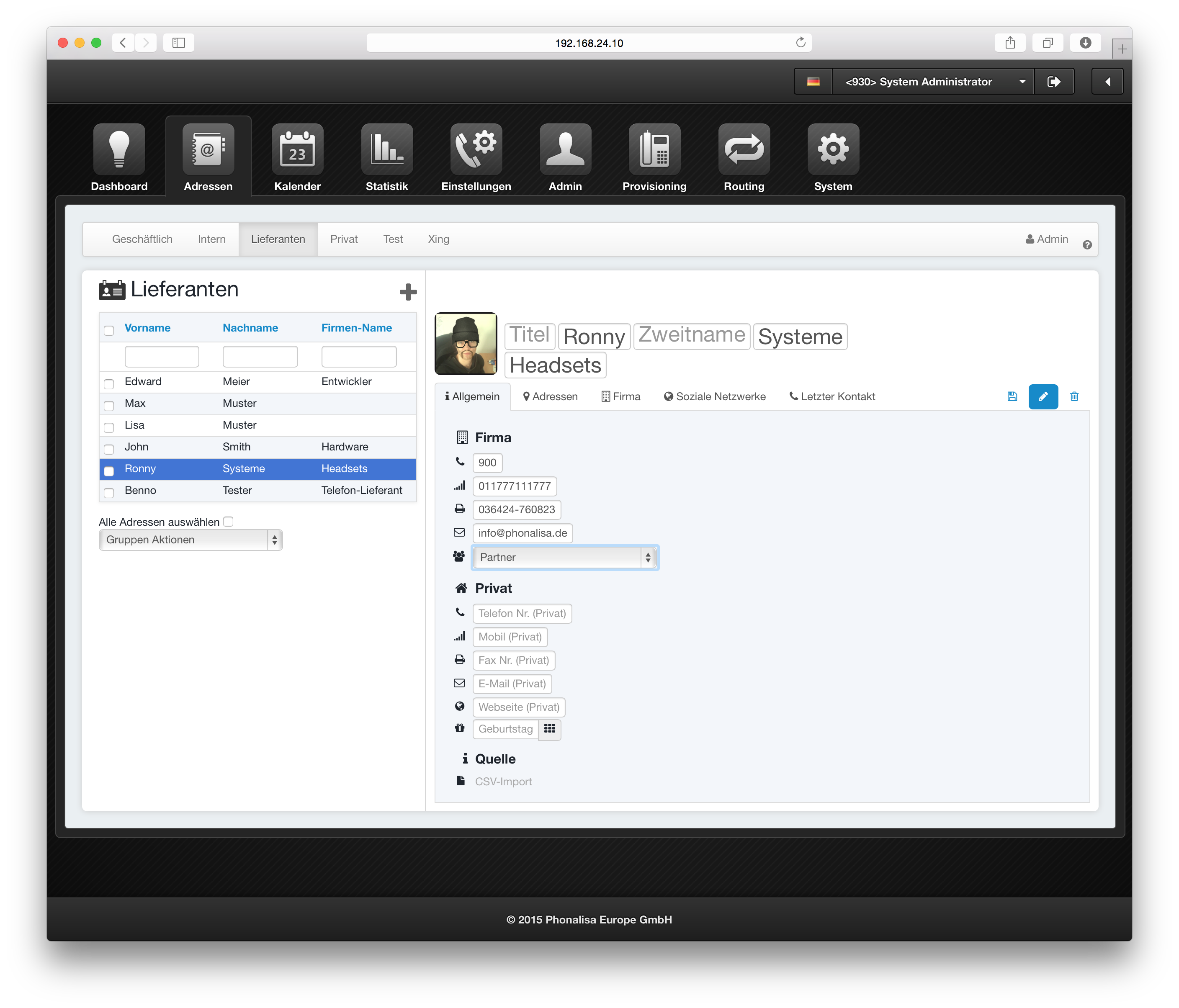Enable Alle Adressen auswählen checkbox
Viewport: 1179px width, 1008px height.
point(228,522)
